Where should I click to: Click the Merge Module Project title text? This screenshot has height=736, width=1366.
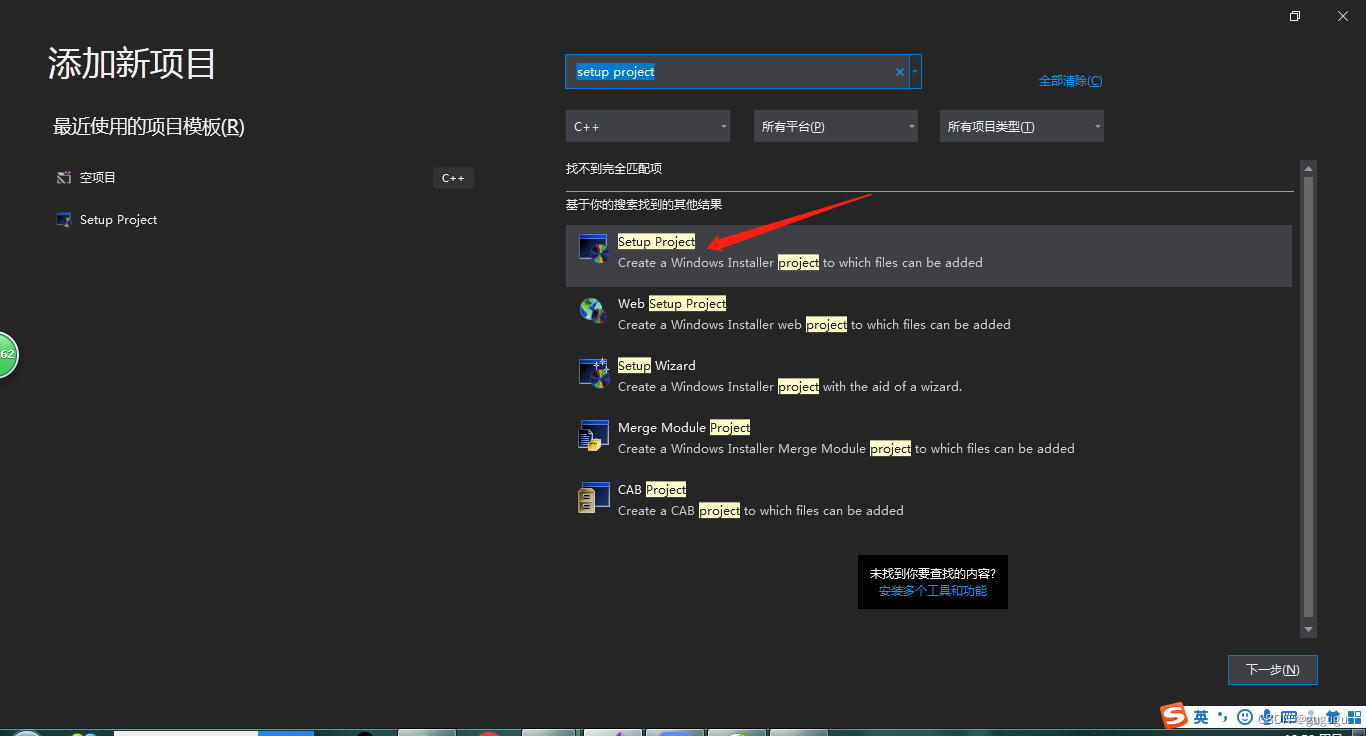tap(684, 428)
